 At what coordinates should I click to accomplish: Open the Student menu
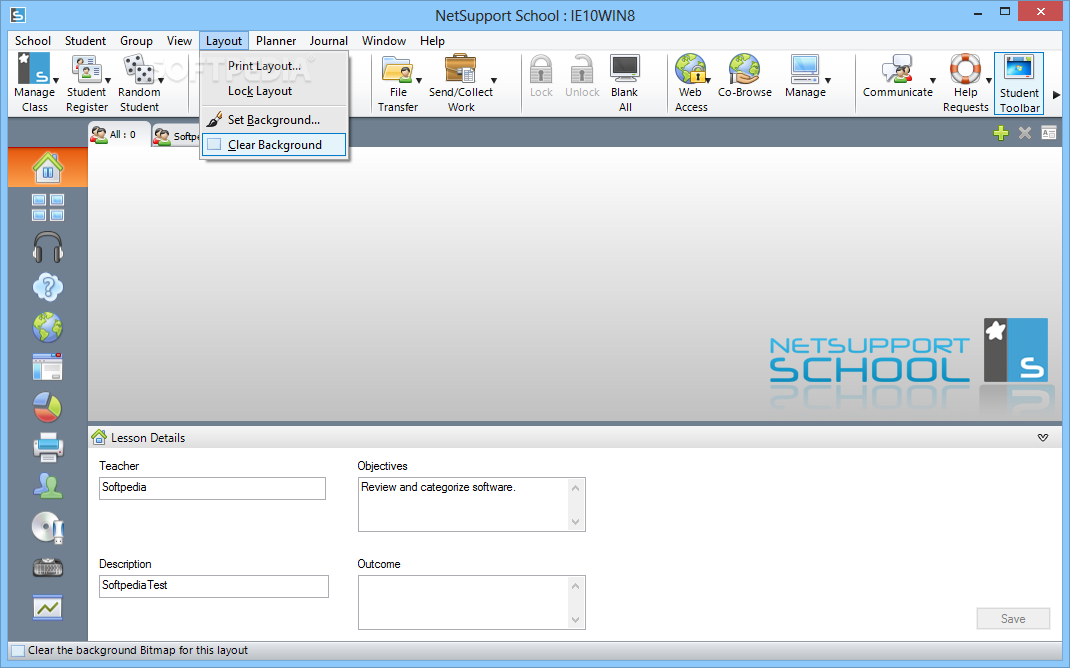(x=85, y=41)
